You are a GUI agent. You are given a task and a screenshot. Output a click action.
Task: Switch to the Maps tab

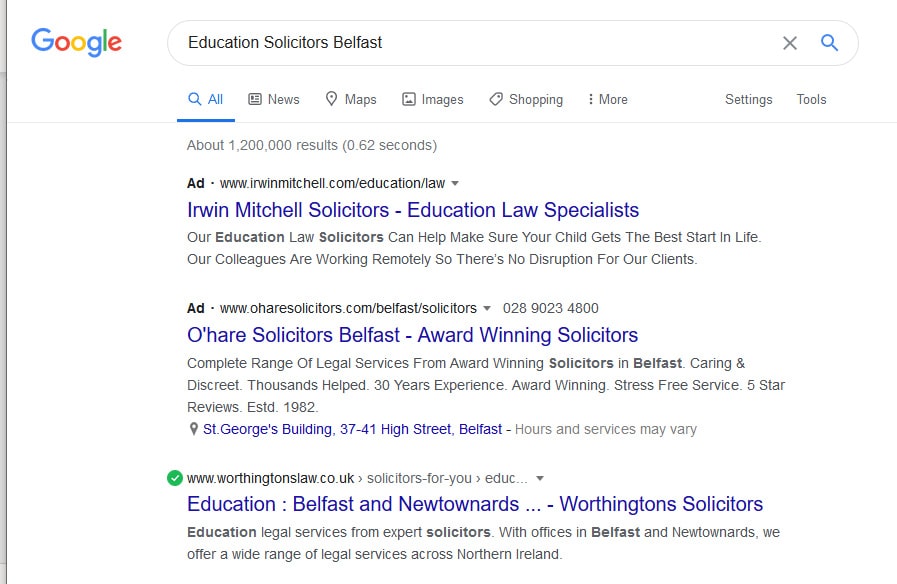point(351,100)
